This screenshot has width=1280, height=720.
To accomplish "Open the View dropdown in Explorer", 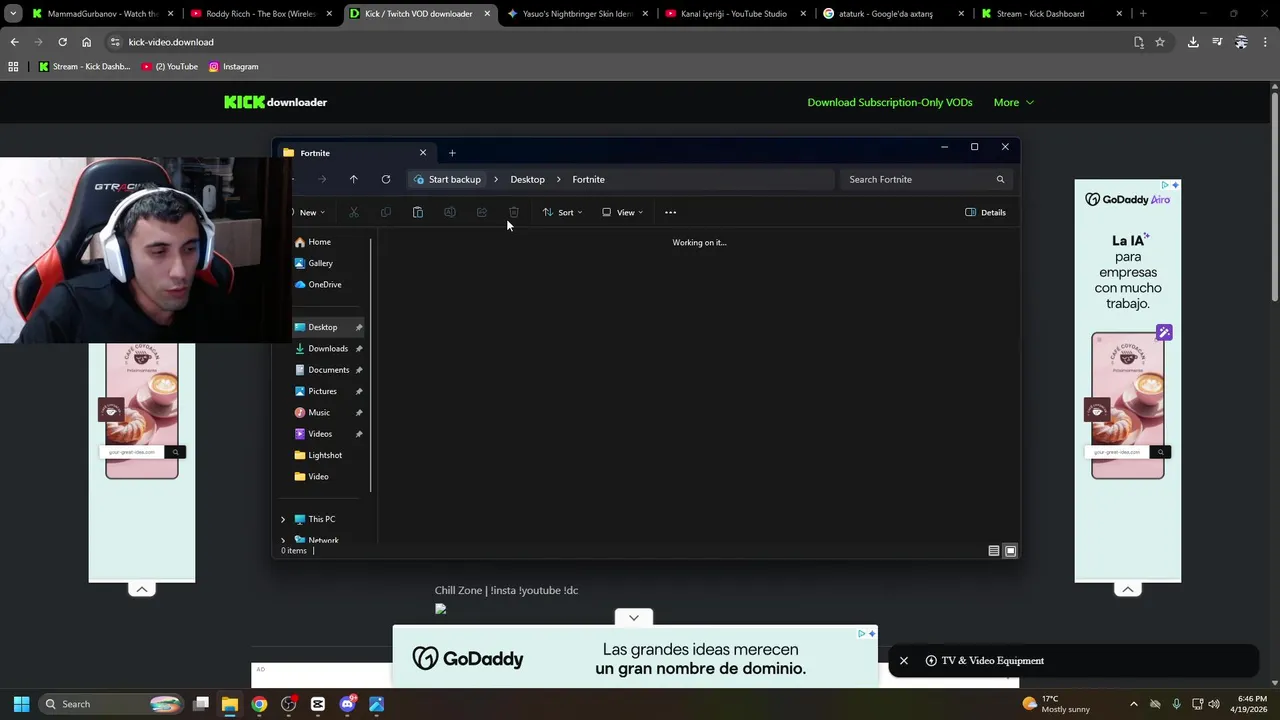I will 622,212.
